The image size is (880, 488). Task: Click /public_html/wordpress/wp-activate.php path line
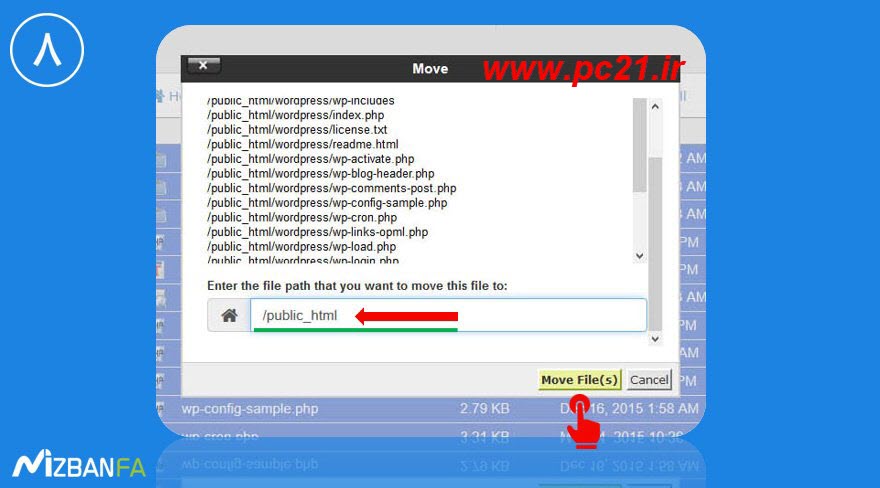coord(310,159)
